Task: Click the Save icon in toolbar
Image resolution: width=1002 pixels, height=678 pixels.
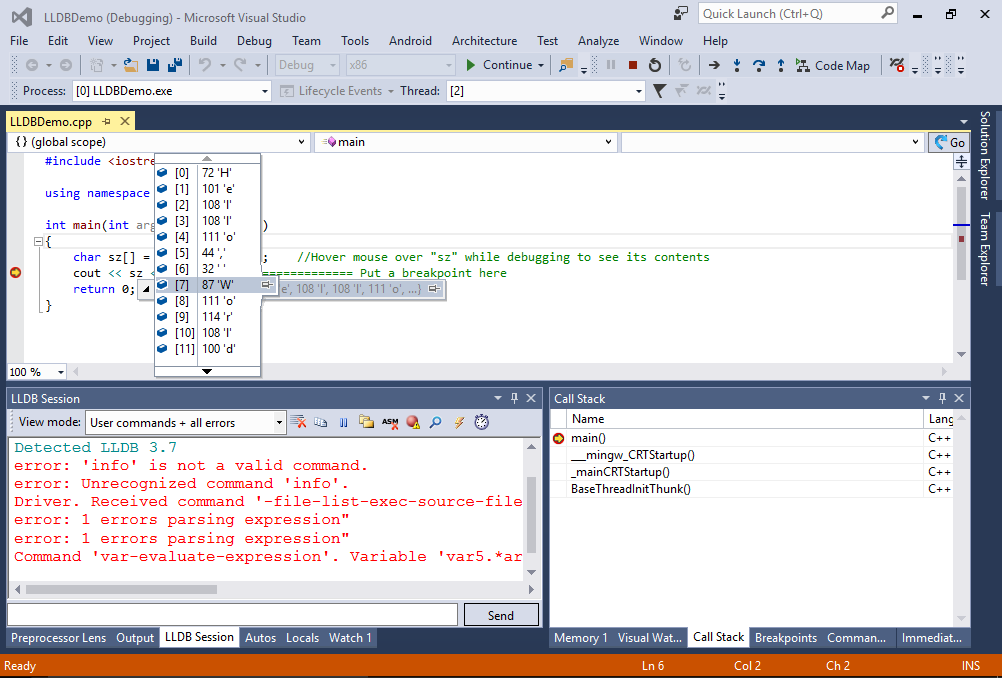Action: pos(153,65)
